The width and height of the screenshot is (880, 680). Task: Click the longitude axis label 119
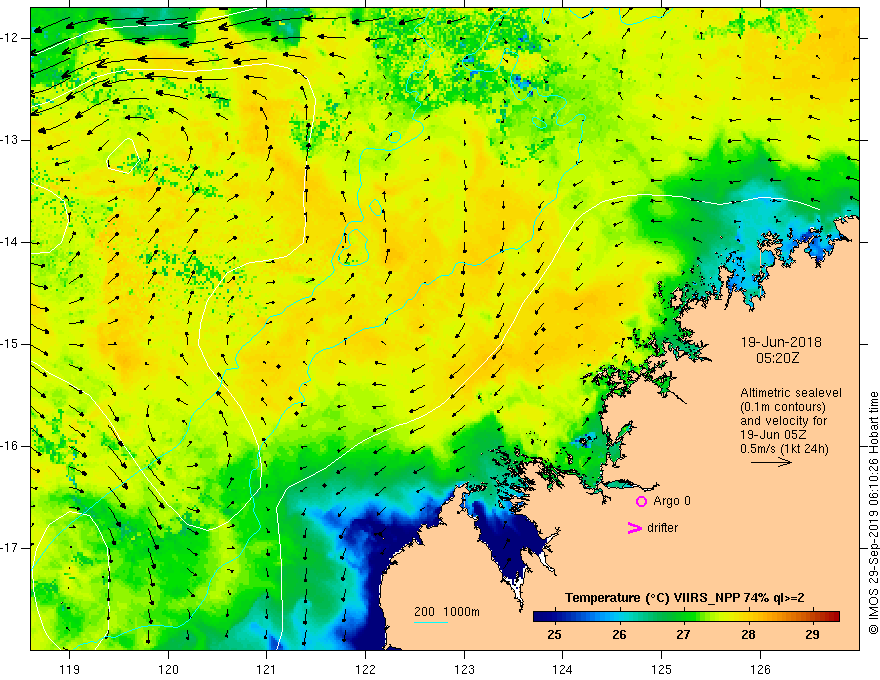tap(70, 669)
